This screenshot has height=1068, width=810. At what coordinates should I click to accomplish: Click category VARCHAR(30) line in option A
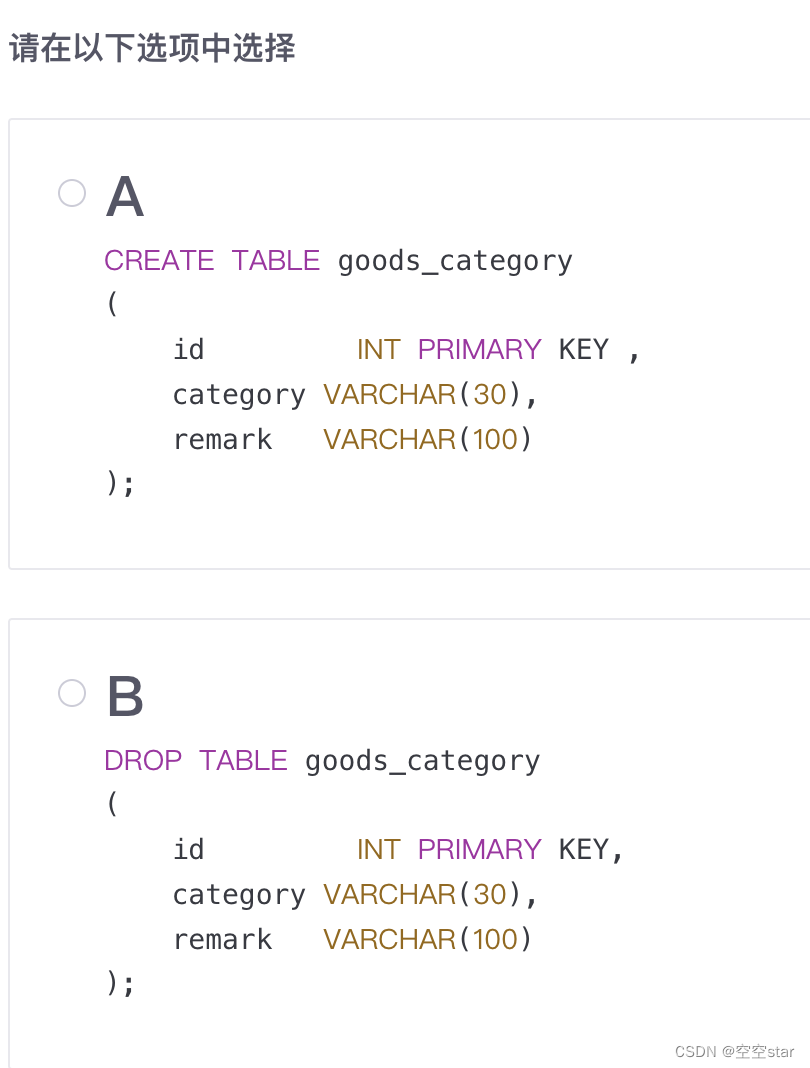(x=355, y=395)
